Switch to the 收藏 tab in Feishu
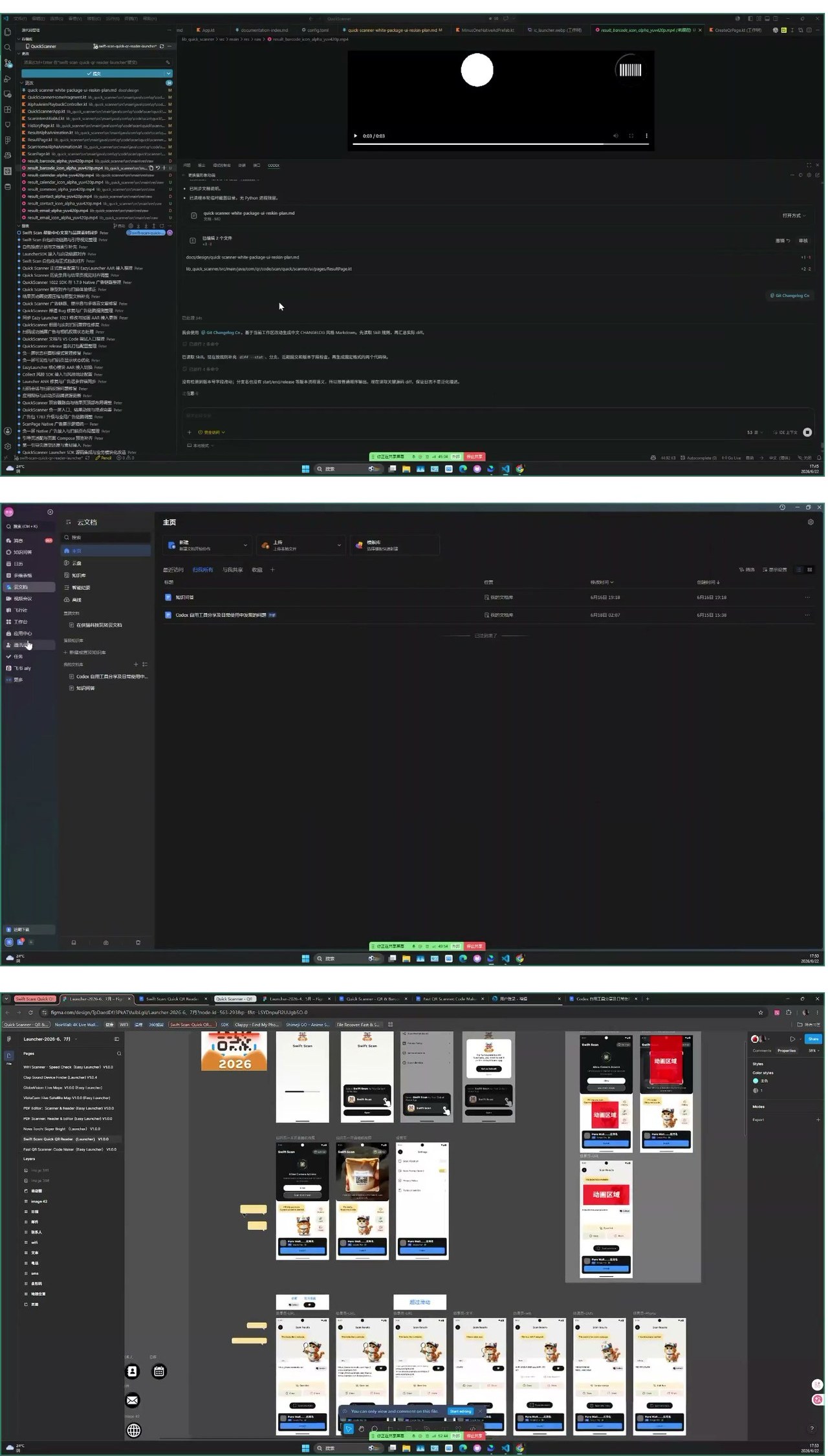 pos(257,570)
